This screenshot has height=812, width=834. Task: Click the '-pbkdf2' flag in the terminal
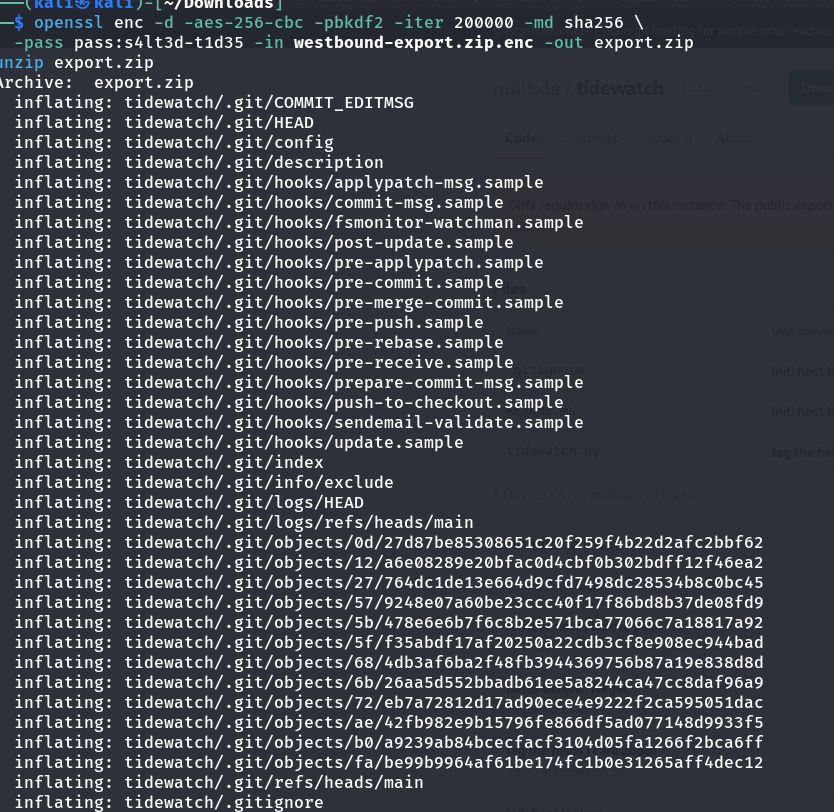[348, 23]
